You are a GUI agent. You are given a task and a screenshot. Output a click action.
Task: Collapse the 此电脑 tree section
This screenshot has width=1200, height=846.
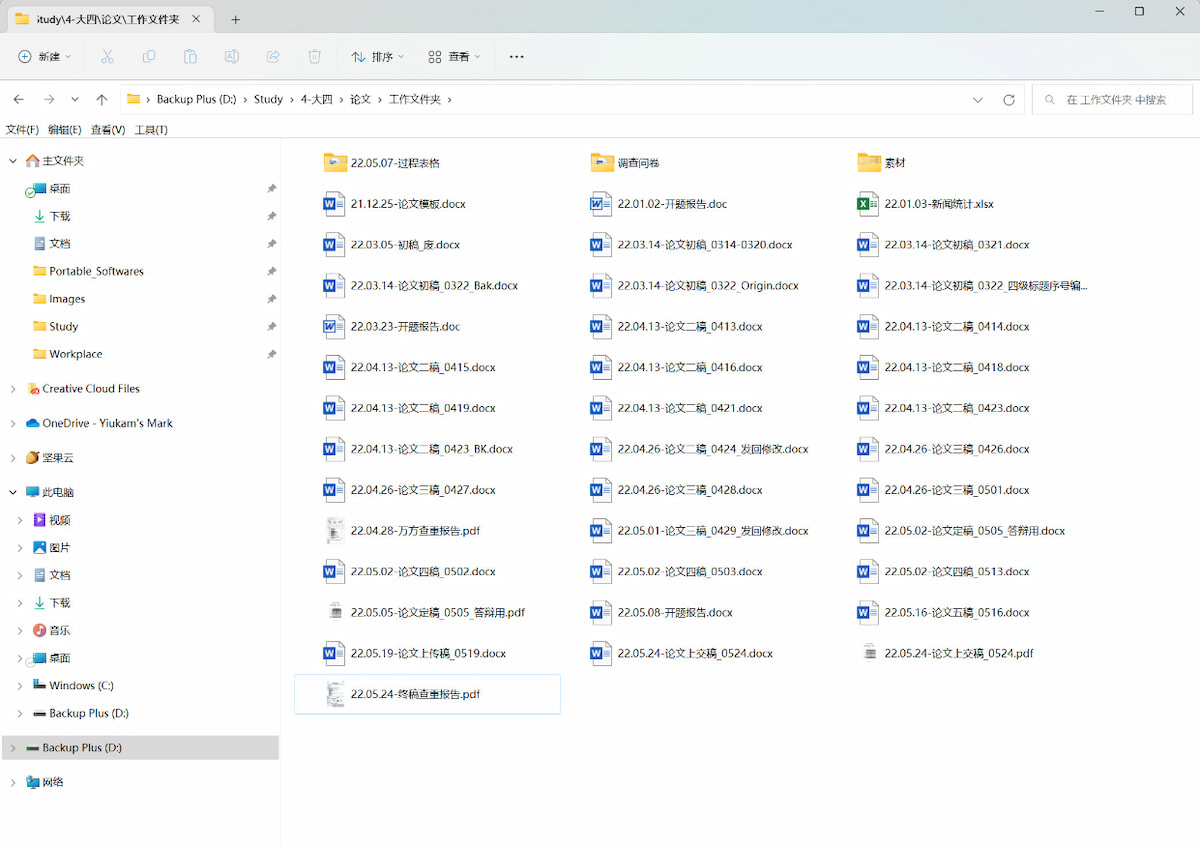click(13, 493)
